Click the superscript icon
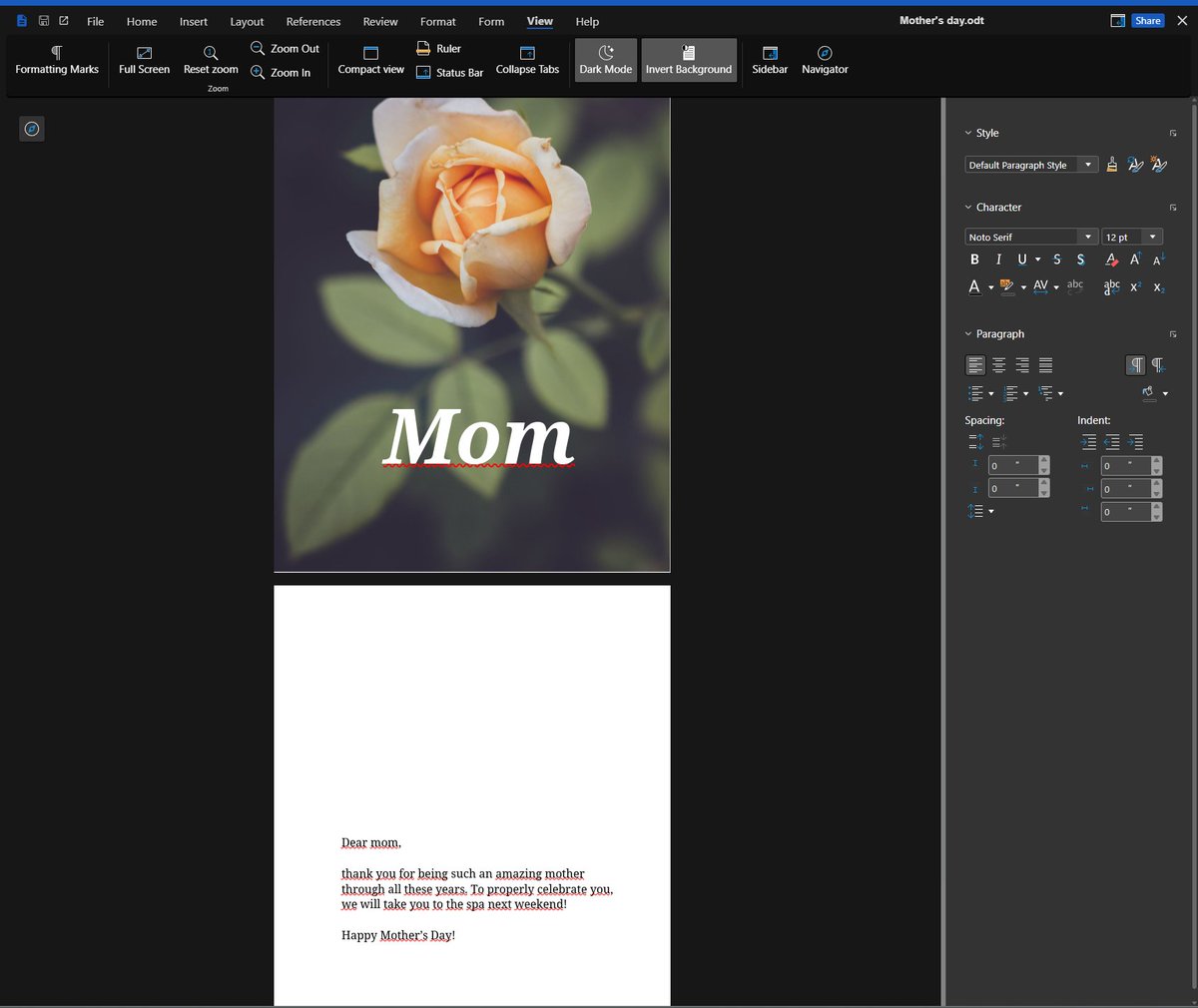The image size is (1198, 1008). [1135, 287]
